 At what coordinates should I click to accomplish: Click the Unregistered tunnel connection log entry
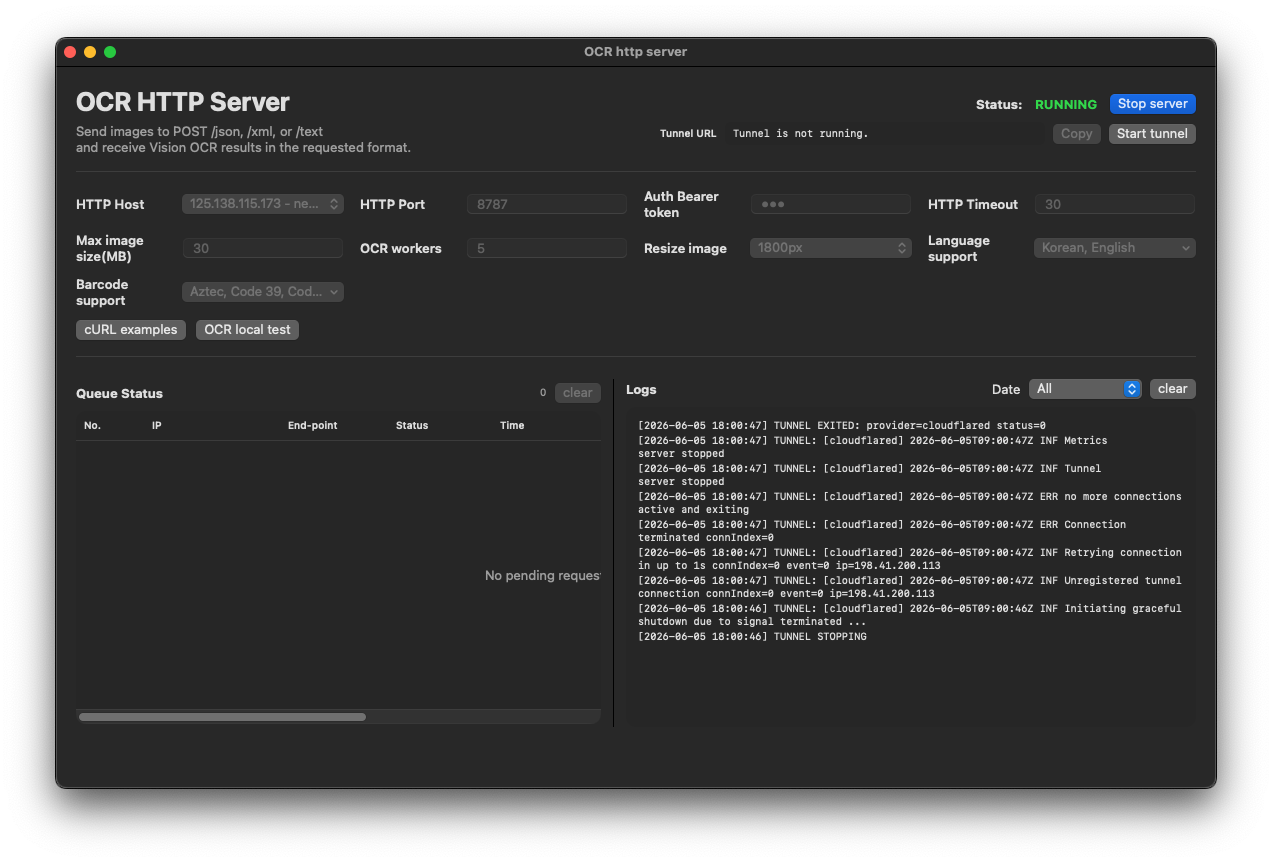[x=910, y=587]
